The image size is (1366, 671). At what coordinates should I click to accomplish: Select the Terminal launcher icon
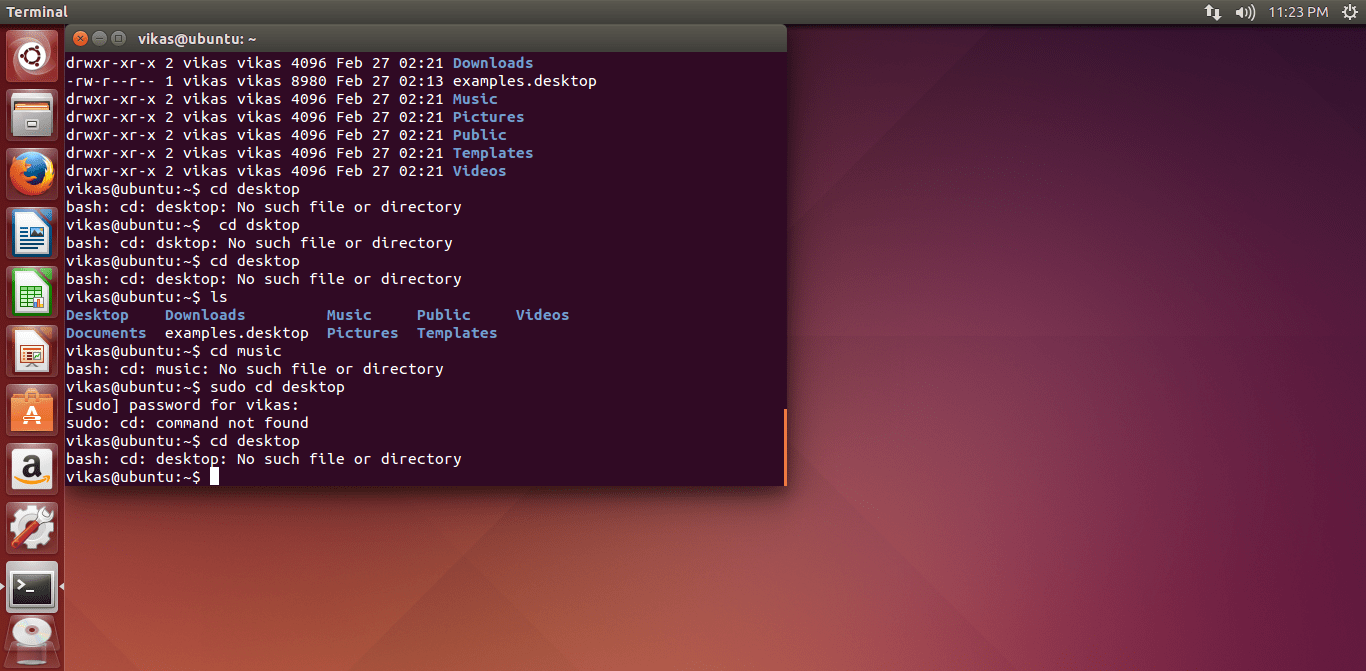33,587
